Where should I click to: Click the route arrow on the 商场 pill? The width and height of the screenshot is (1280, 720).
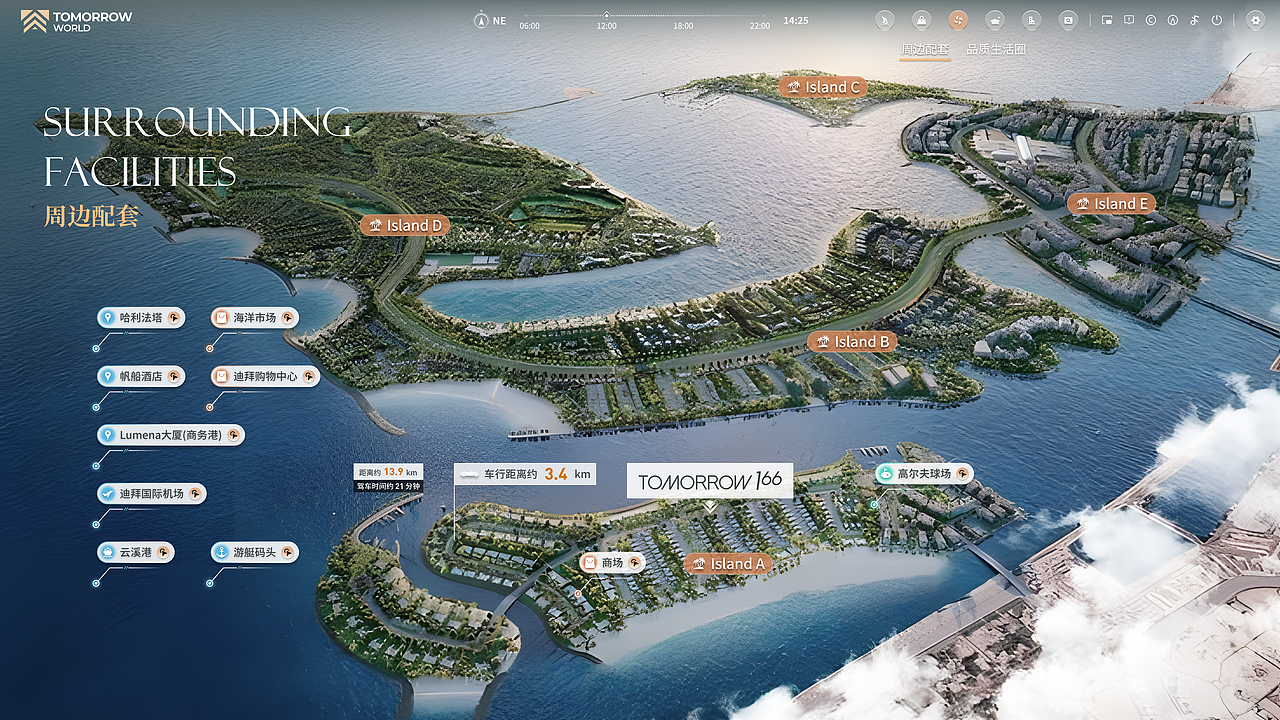tap(634, 563)
